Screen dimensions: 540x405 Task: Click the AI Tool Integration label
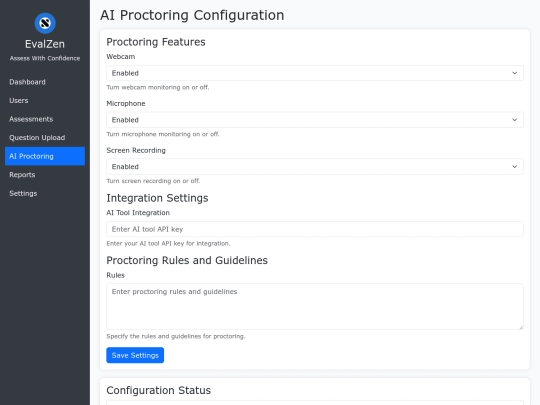138,213
